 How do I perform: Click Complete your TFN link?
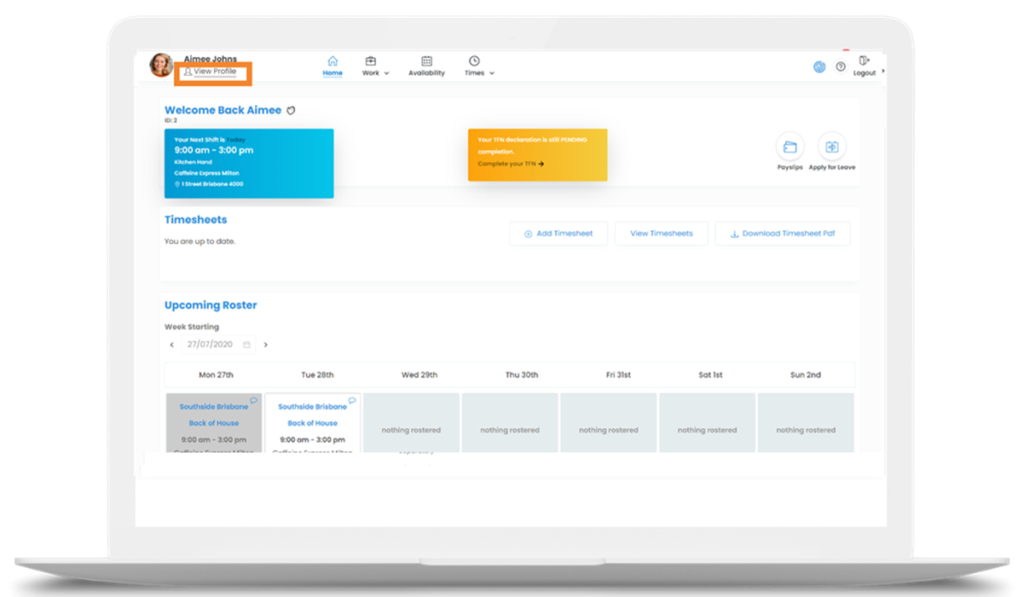[x=511, y=164]
